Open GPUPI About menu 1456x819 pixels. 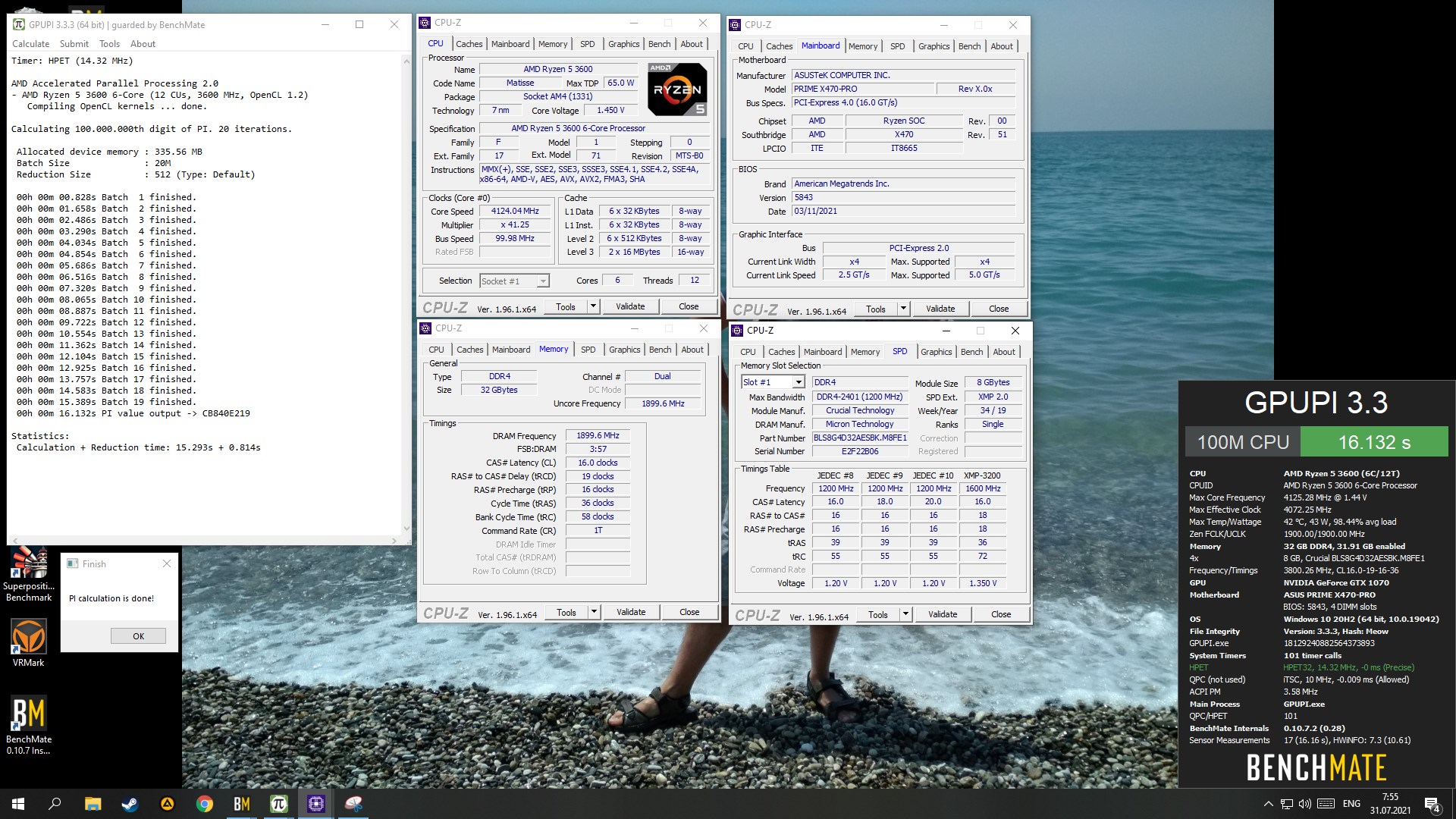tap(143, 44)
